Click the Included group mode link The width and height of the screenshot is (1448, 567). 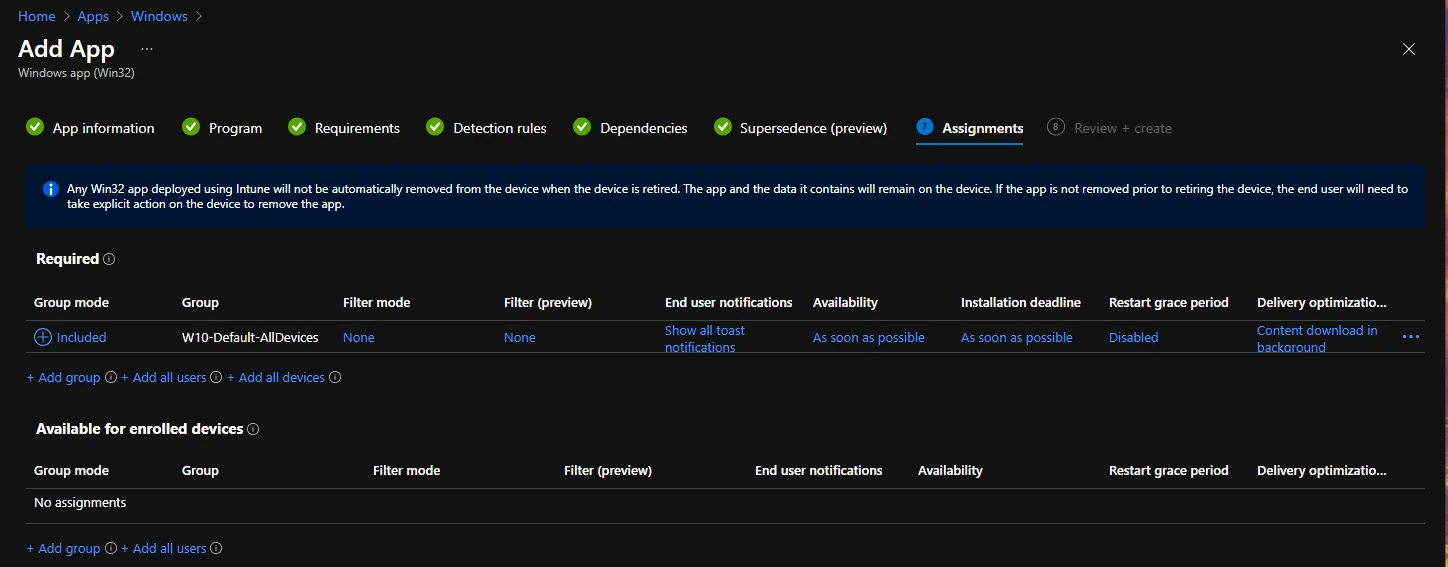81,338
